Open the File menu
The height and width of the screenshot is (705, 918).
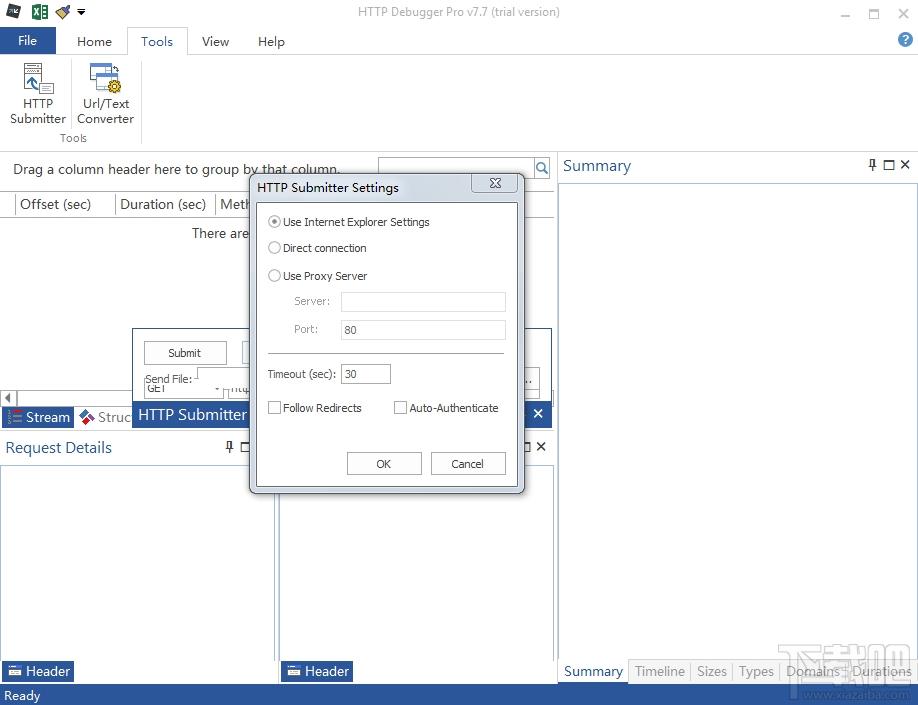point(28,40)
